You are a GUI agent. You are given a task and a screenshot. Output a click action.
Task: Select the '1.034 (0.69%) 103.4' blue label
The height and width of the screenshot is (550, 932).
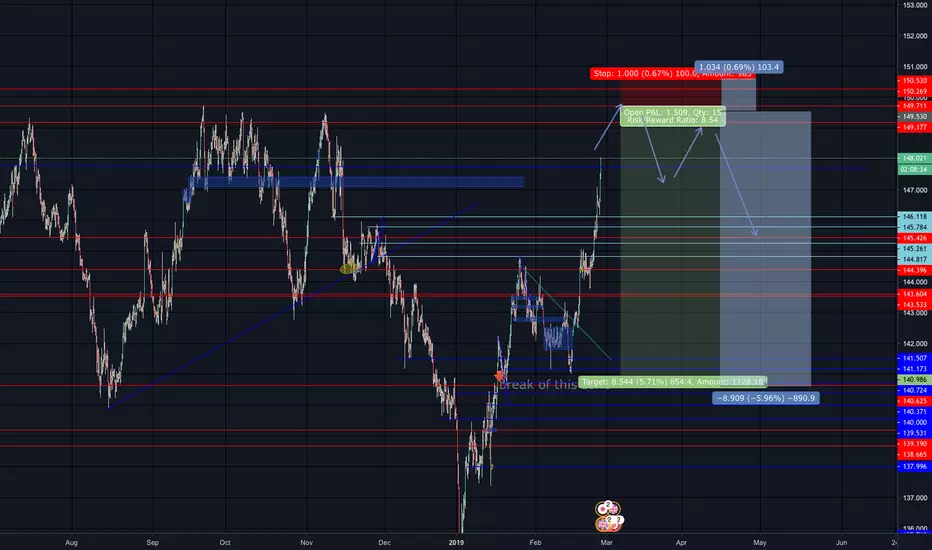click(x=739, y=67)
